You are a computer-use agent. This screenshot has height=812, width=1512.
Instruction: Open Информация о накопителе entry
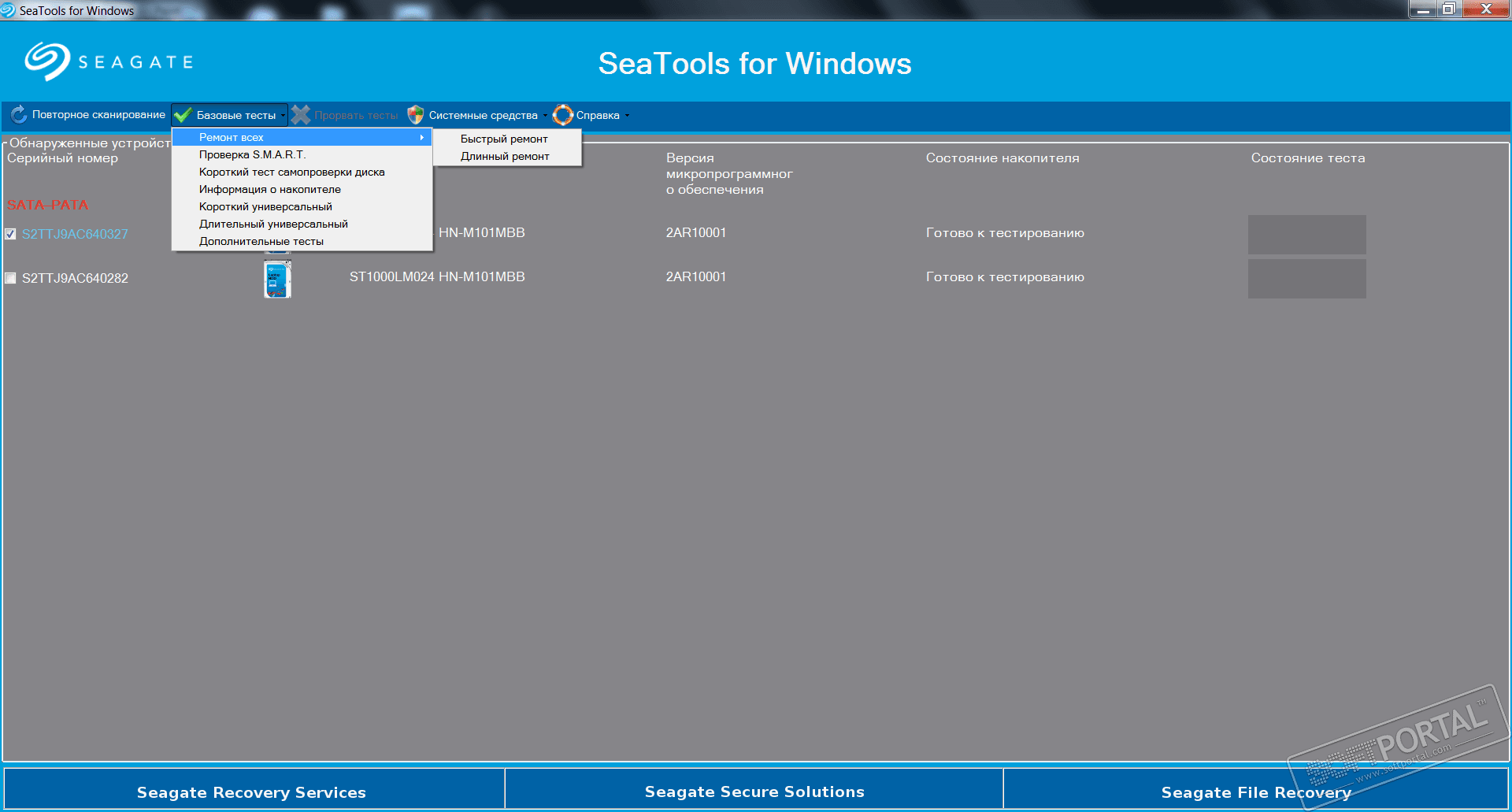tap(302, 189)
